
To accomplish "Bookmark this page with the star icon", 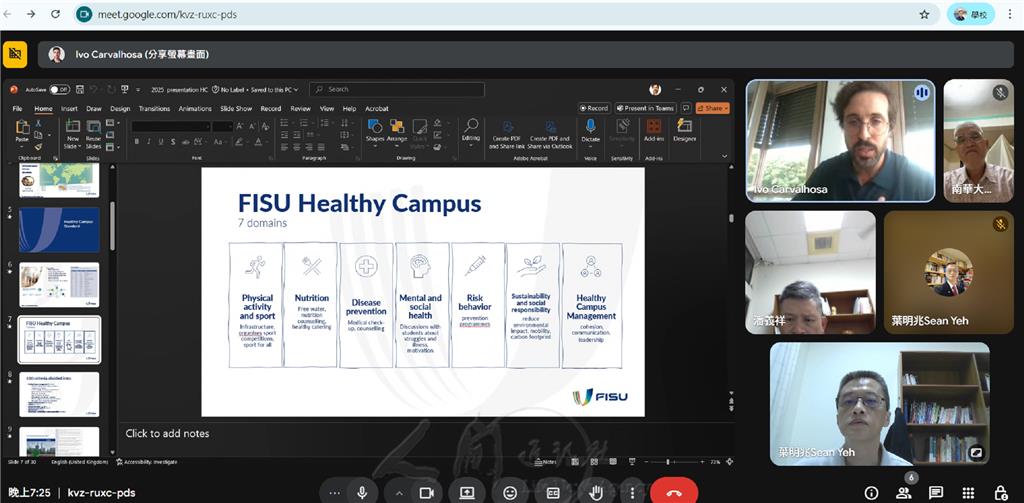I will point(924,14).
